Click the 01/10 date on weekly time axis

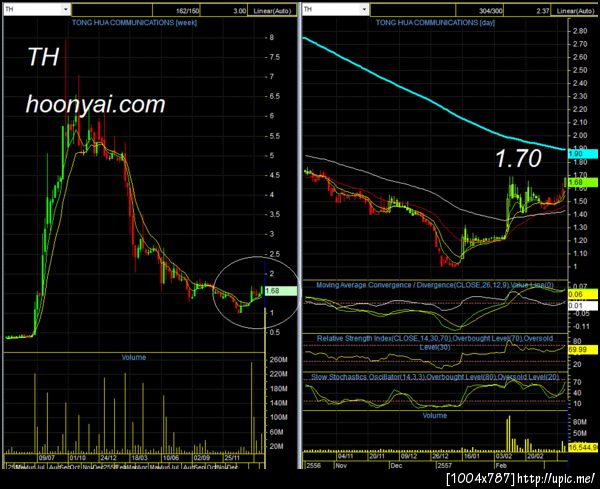[x=78, y=458]
